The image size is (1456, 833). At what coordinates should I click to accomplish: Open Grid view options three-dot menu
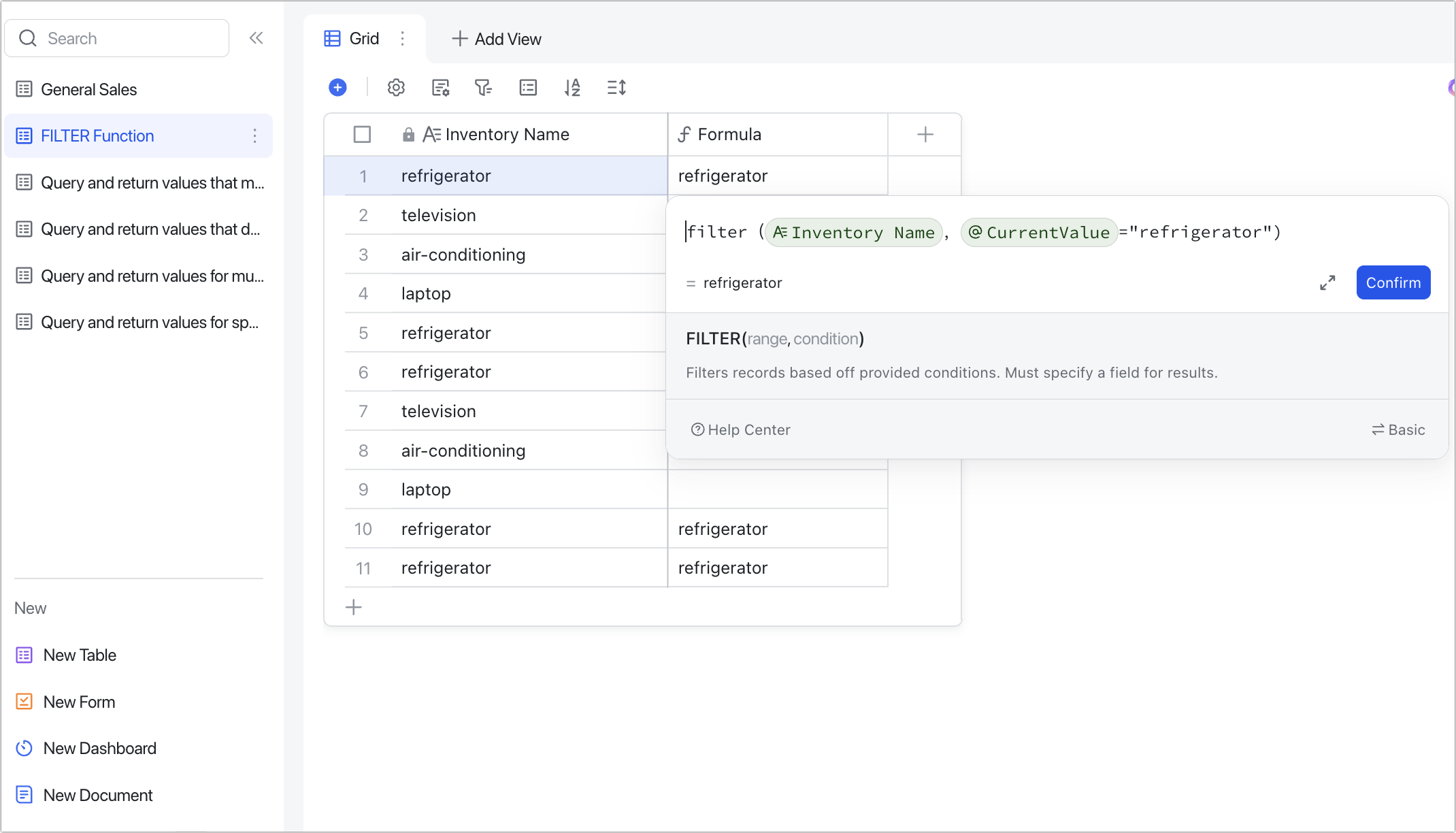403,39
